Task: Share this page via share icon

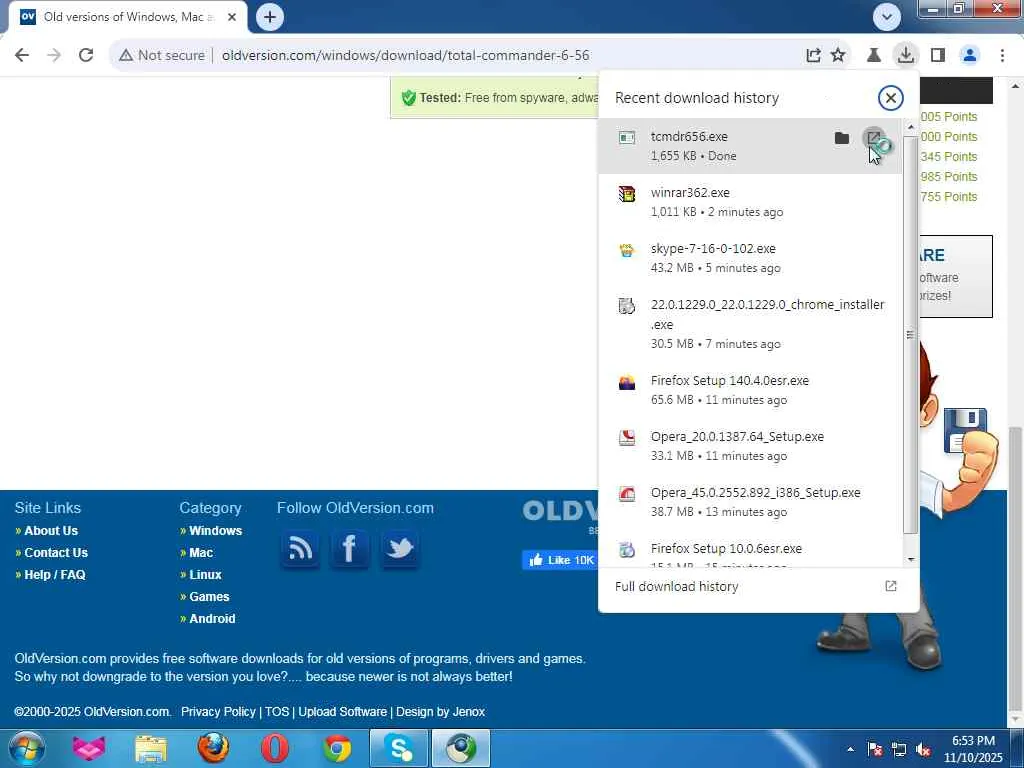Action: [813, 56]
